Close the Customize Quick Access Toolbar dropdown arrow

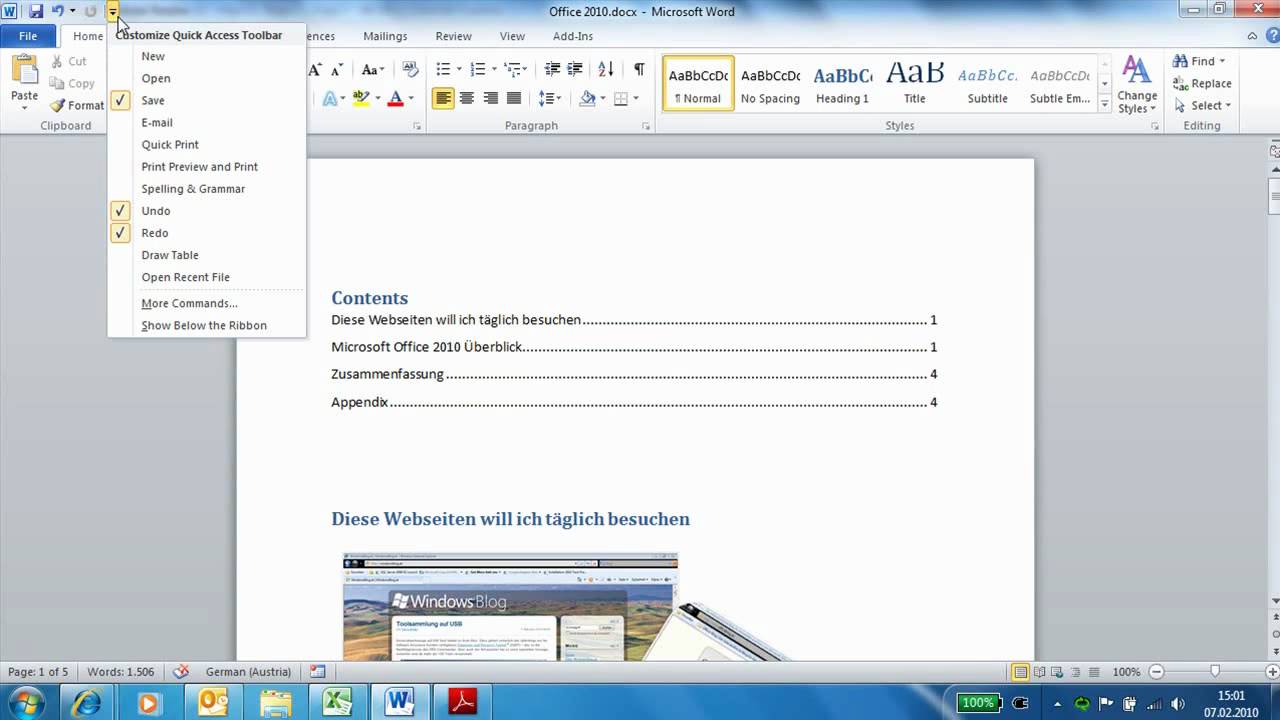click(113, 11)
